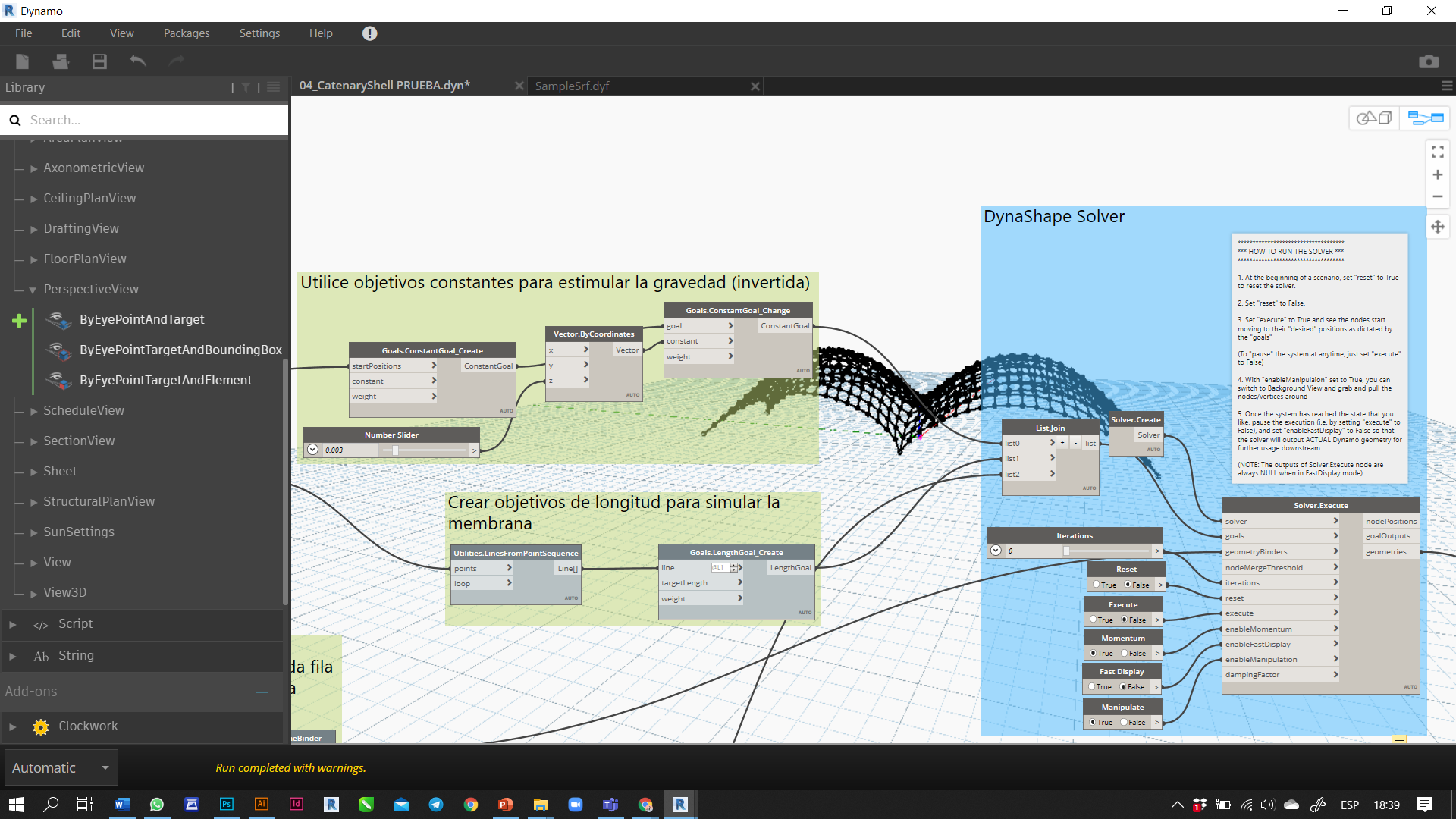Create a new file with the New icon
Viewport: 1456px width, 819px height.
(22, 61)
